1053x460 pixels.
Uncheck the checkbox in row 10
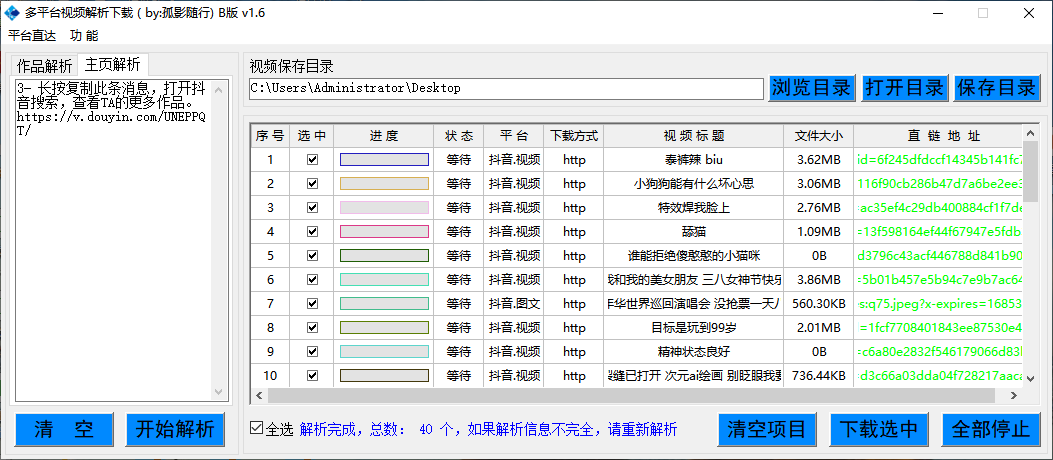pyautogui.click(x=312, y=375)
